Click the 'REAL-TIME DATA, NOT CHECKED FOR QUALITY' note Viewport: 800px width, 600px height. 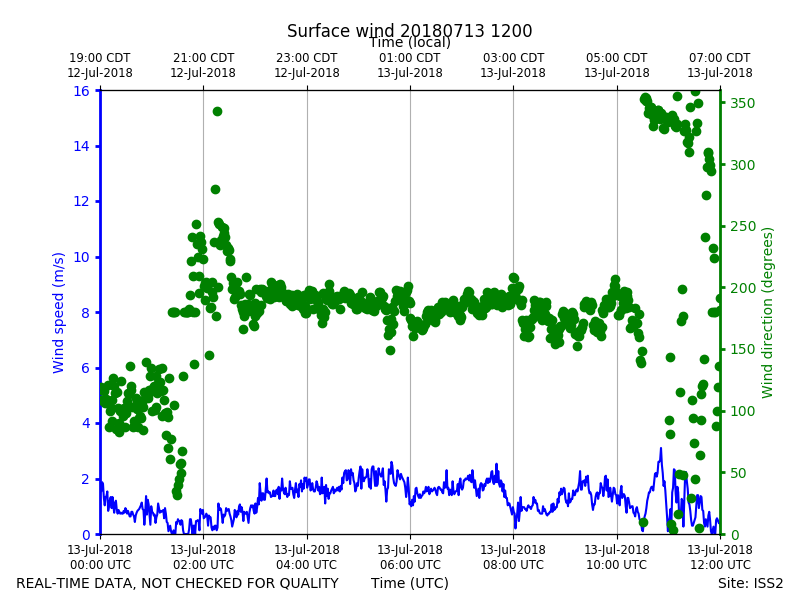(x=178, y=583)
